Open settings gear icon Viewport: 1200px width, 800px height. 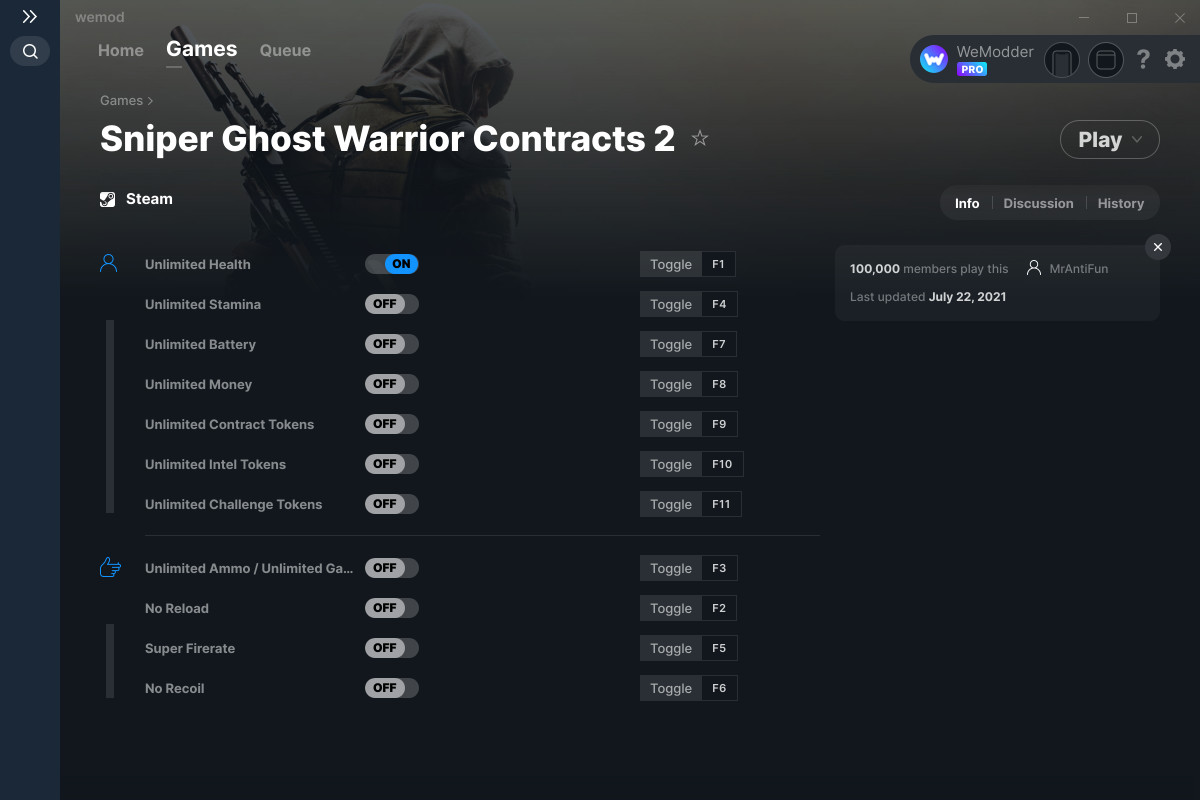(x=1175, y=60)
